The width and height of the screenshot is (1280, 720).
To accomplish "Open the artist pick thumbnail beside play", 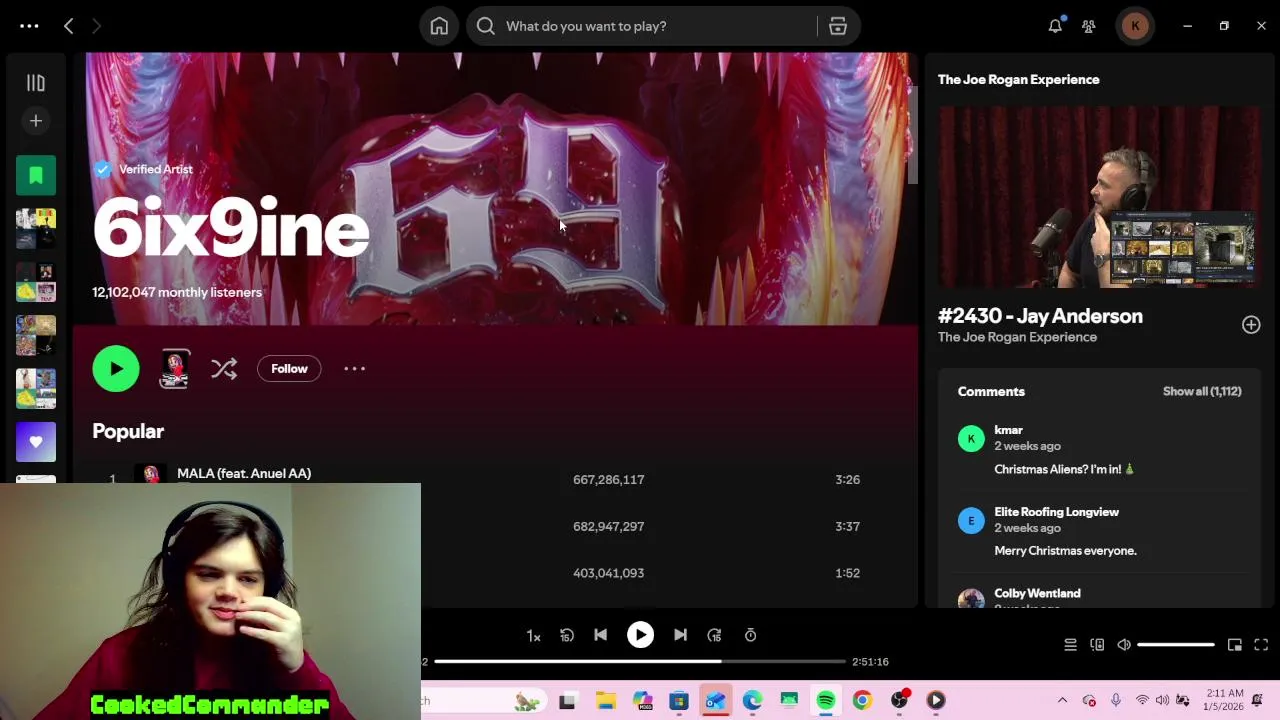I will click(175, 369).
